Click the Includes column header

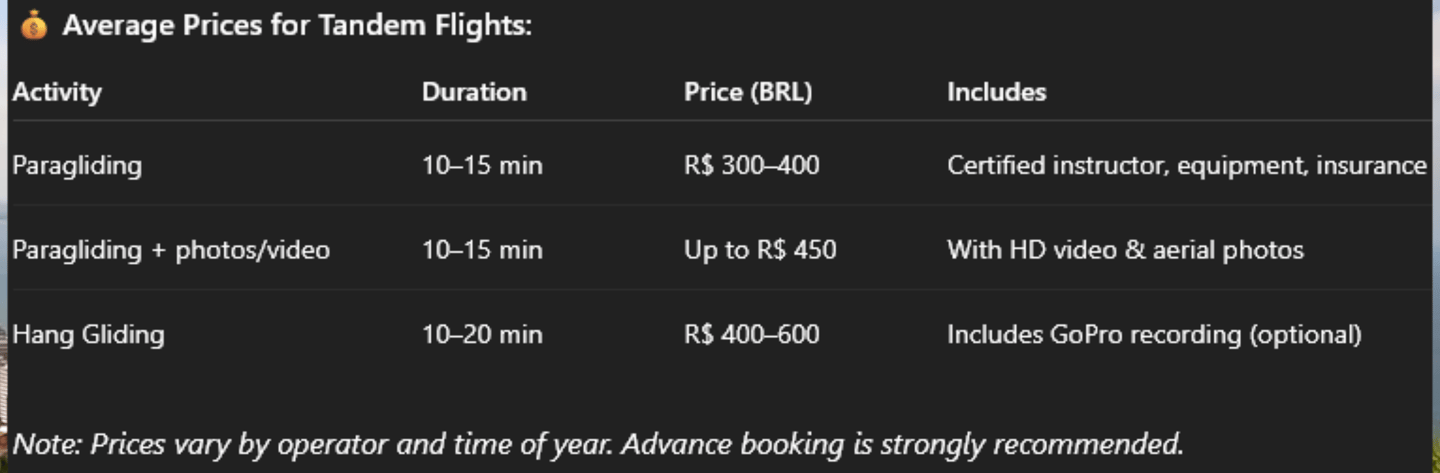pyautogui.click(x=996, y=92)
